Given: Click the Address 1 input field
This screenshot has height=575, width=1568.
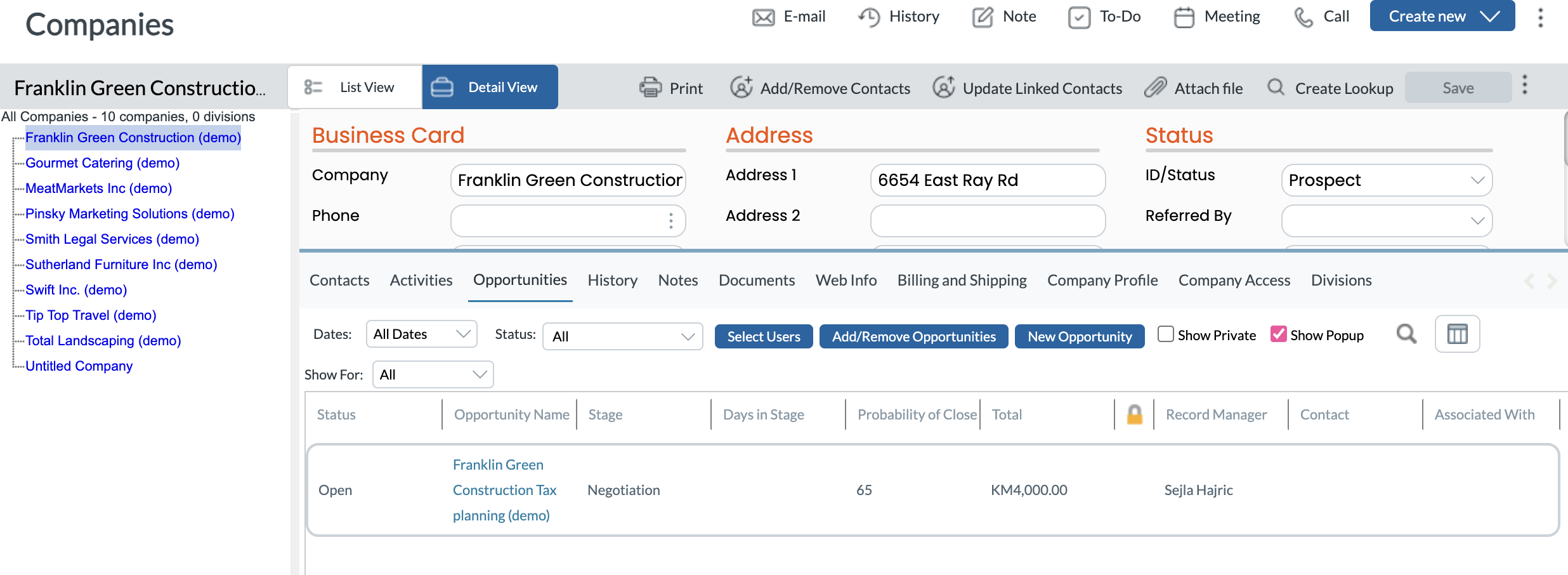Looking at the screenshot, I should pyautogui.click(x=987, y=180).
